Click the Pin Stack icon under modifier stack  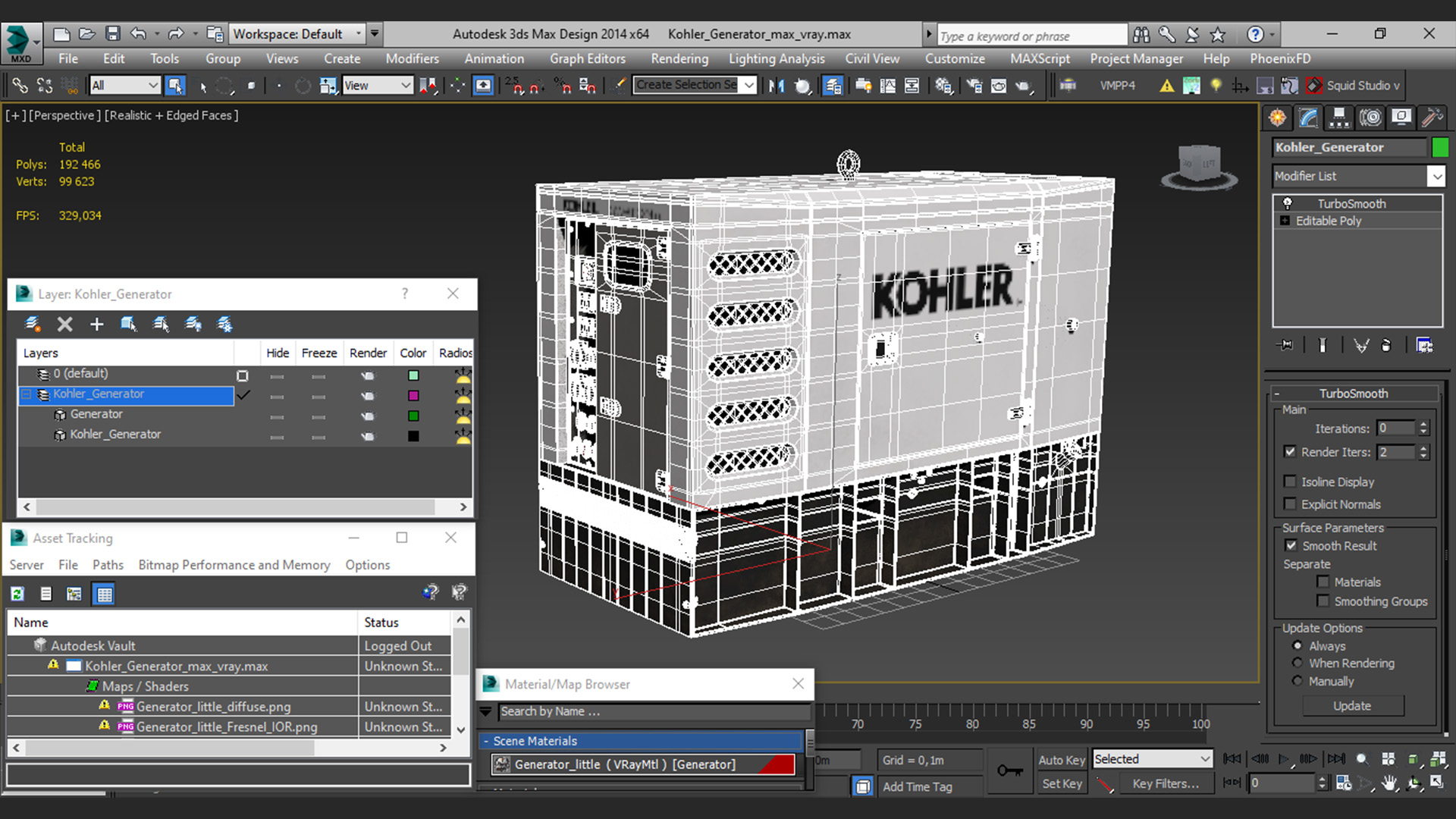click(x=1285, y=345)
